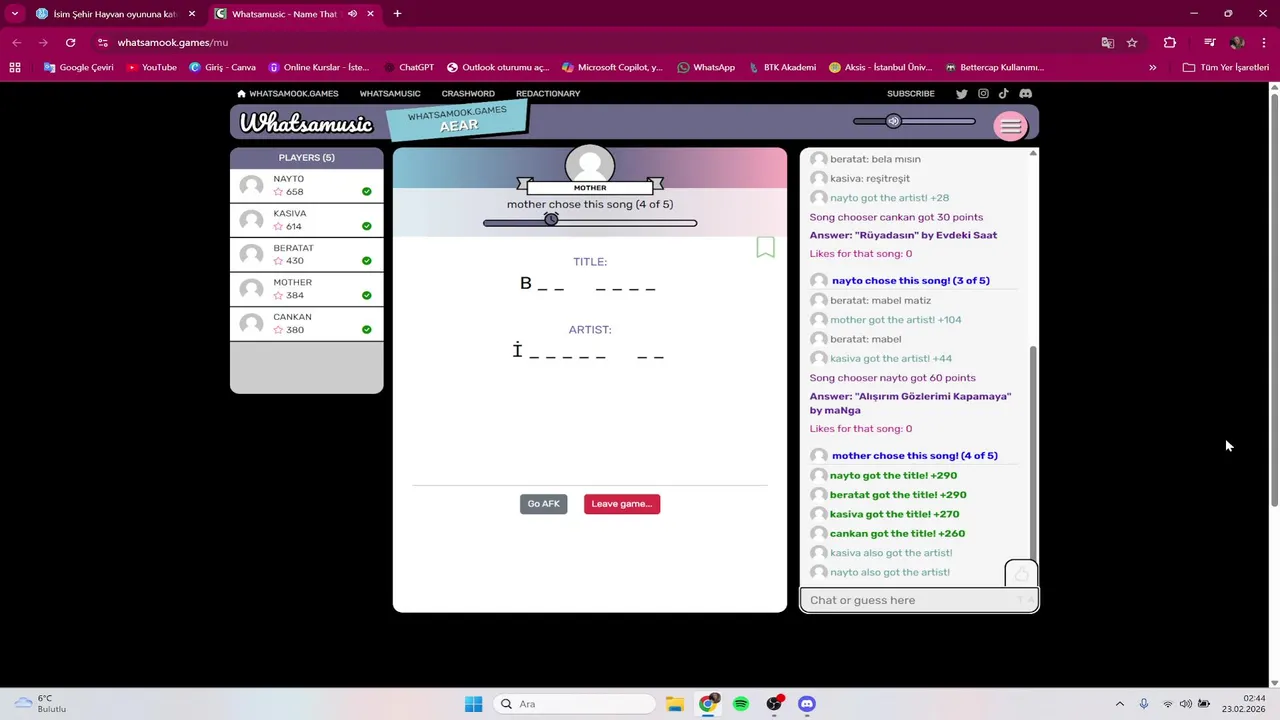Open Spotify from the taskbar

741,704
